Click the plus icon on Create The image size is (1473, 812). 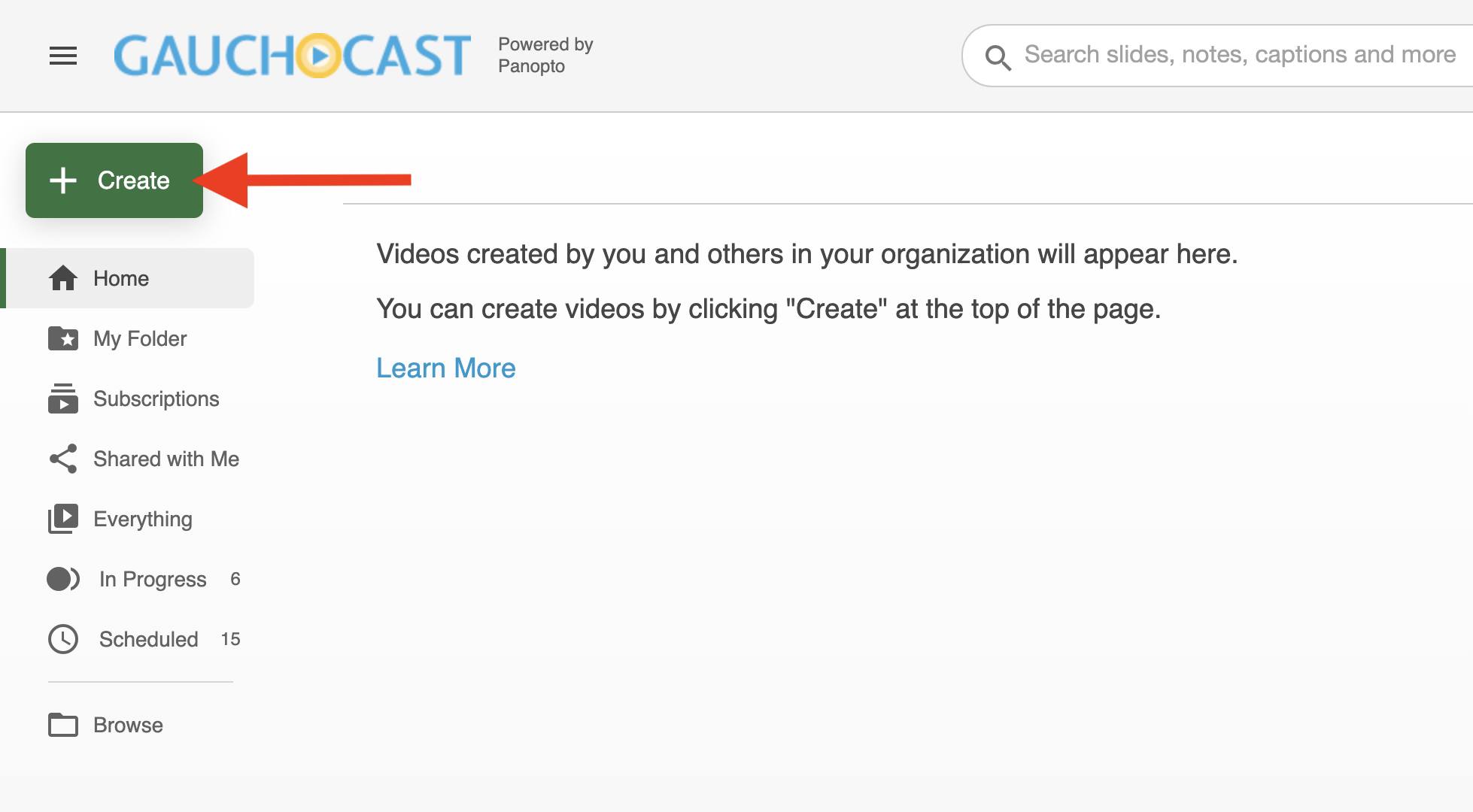(x=63, y=180)
